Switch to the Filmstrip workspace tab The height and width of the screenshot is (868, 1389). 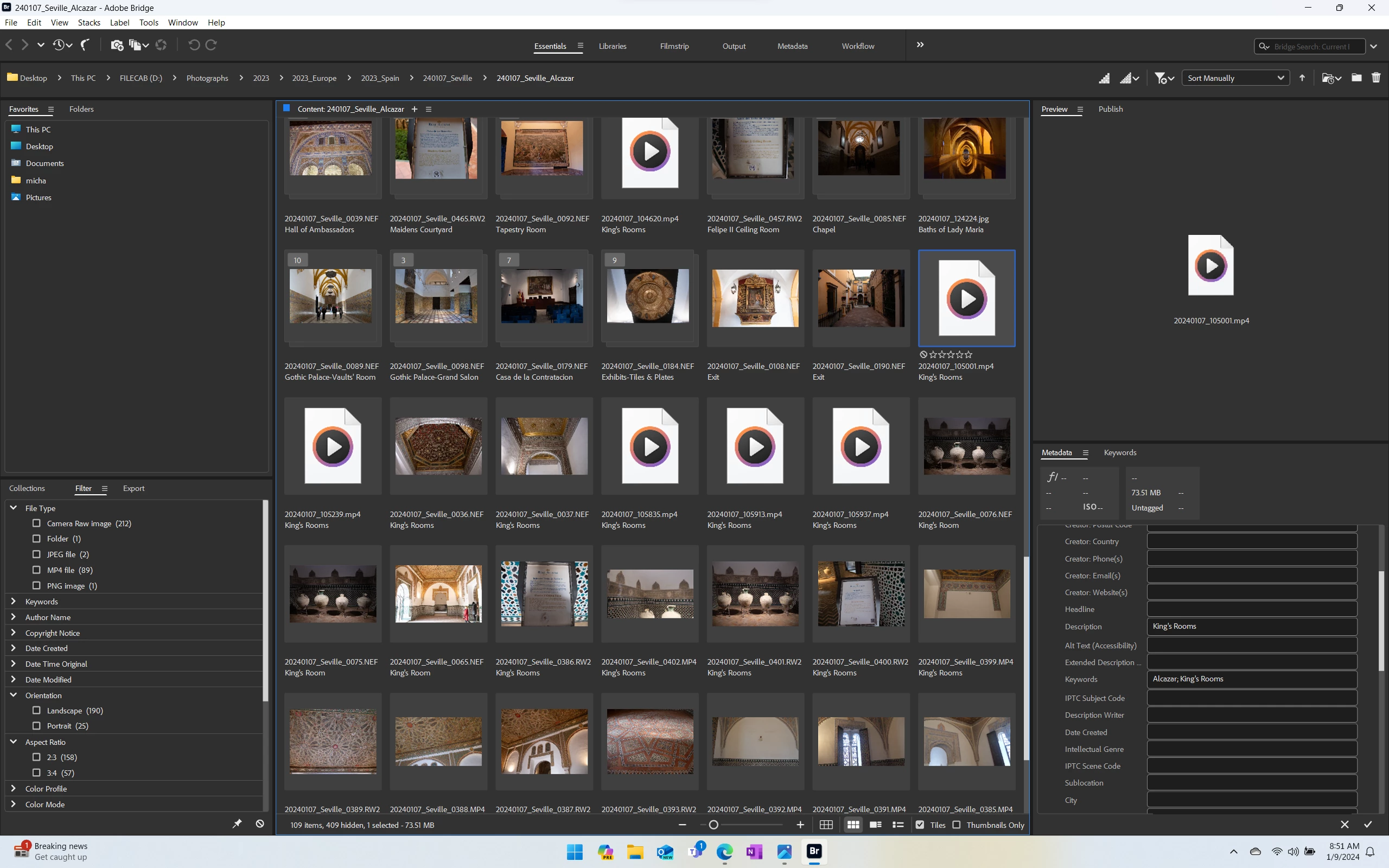pyautogui.click(x=674, y=46)
